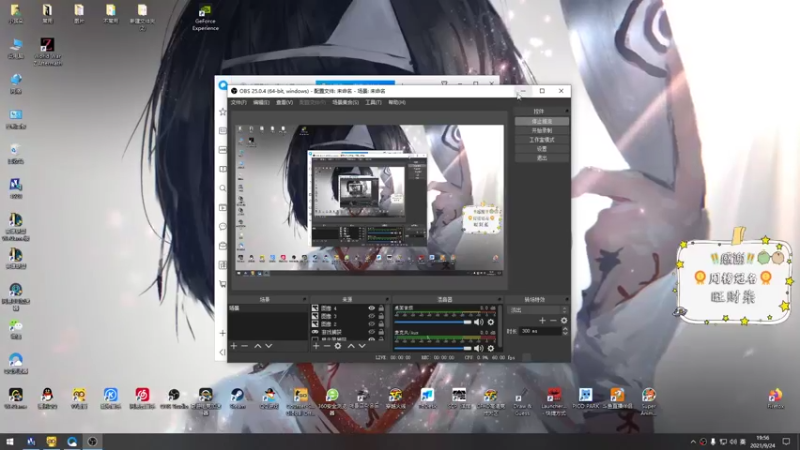The width and height of the screenshot is (800, 450).
Task: Click the OBS preview canvas
Action: 369,198
